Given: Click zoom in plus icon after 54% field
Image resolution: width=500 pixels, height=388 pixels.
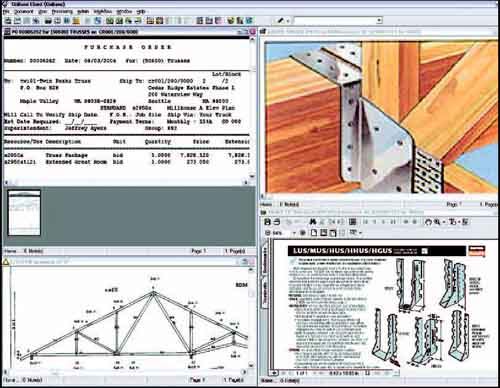Looking at the screenshot, I should 303,233.
